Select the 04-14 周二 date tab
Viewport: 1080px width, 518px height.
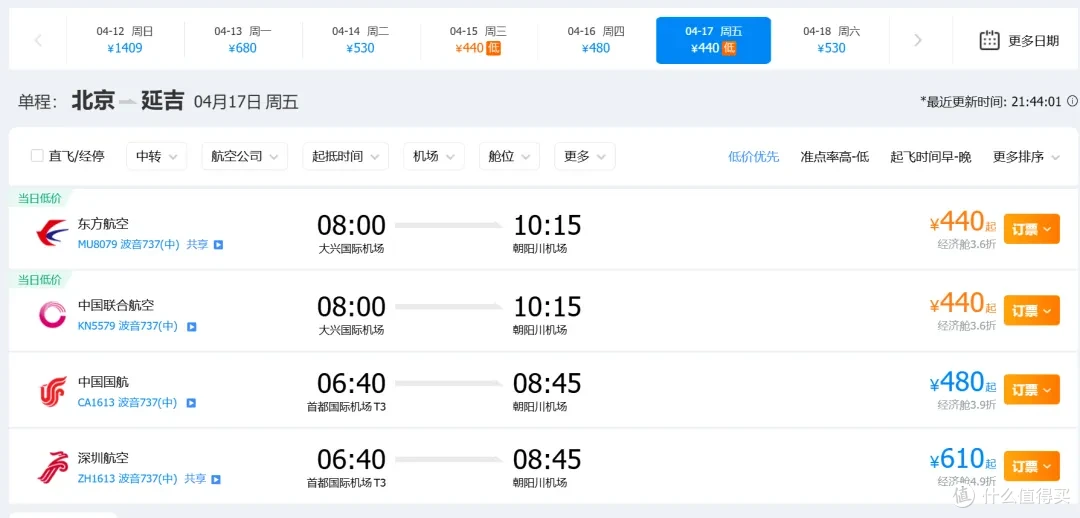(360, 40)
